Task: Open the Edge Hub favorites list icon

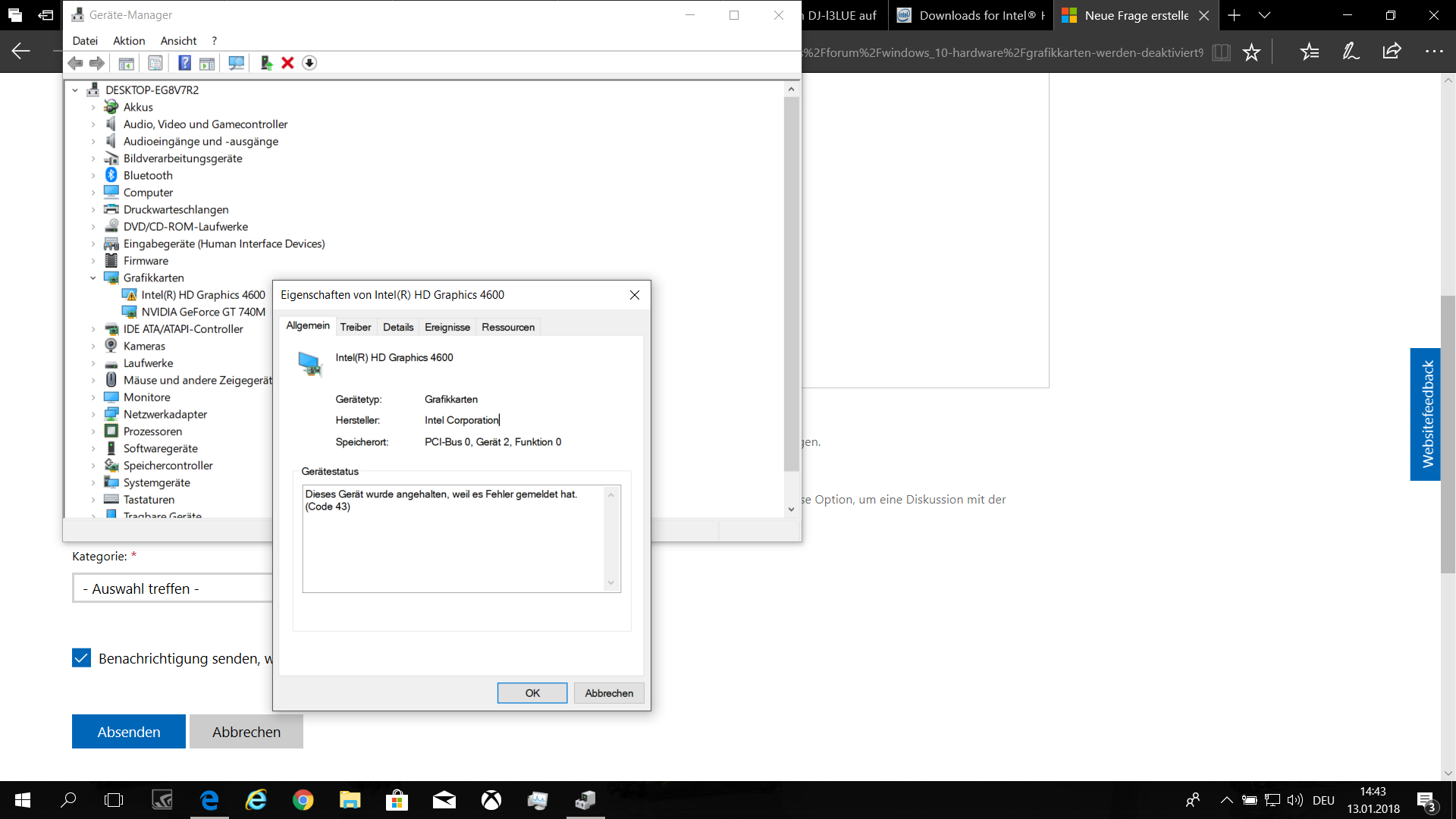Action: [x=1310, y=52]
